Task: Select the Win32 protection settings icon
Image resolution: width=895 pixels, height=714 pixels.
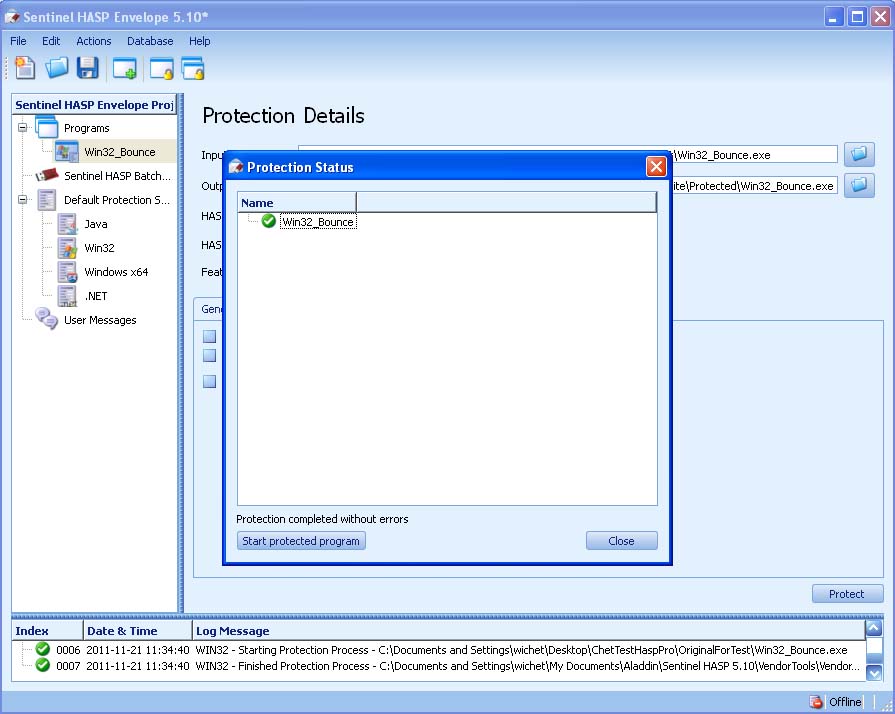Action: 67,248
